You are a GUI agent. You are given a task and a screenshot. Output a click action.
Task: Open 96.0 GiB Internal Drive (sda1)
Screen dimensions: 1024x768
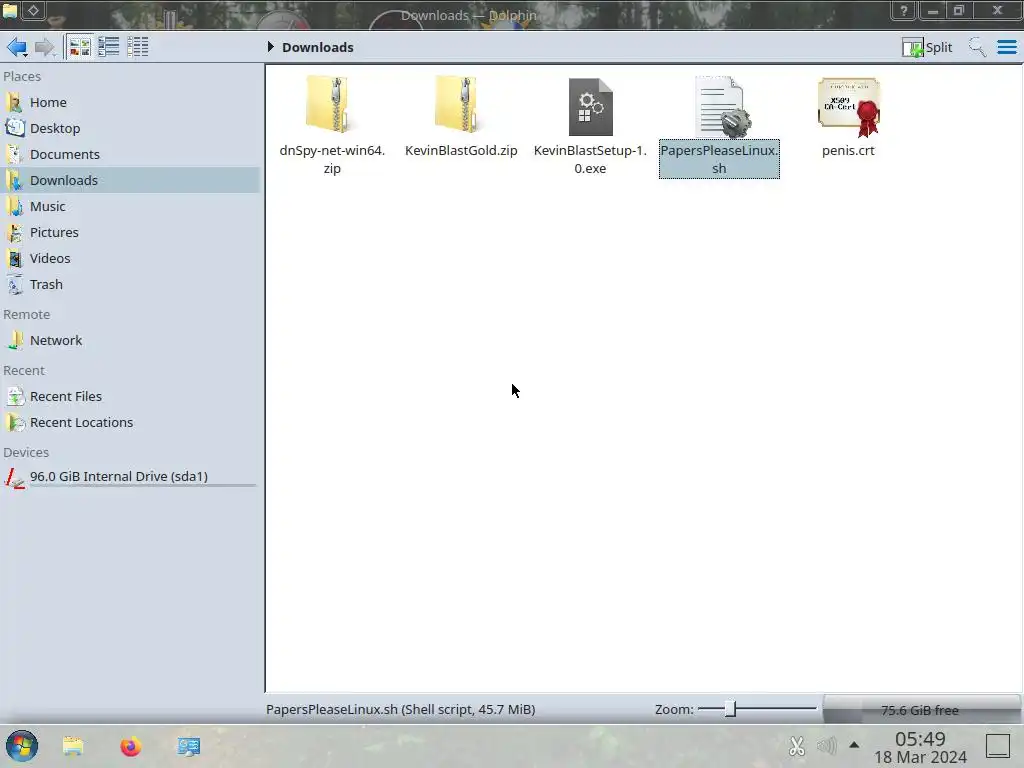pos(131,477)
